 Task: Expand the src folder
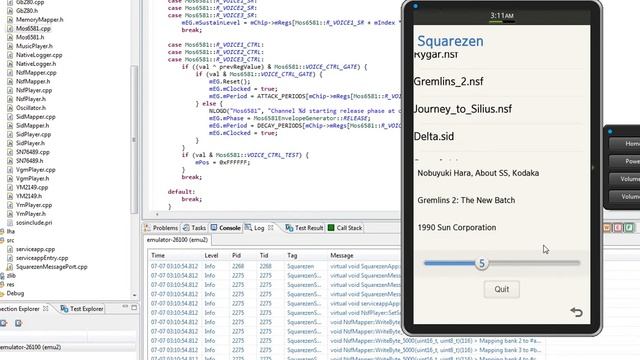point(10,240)
